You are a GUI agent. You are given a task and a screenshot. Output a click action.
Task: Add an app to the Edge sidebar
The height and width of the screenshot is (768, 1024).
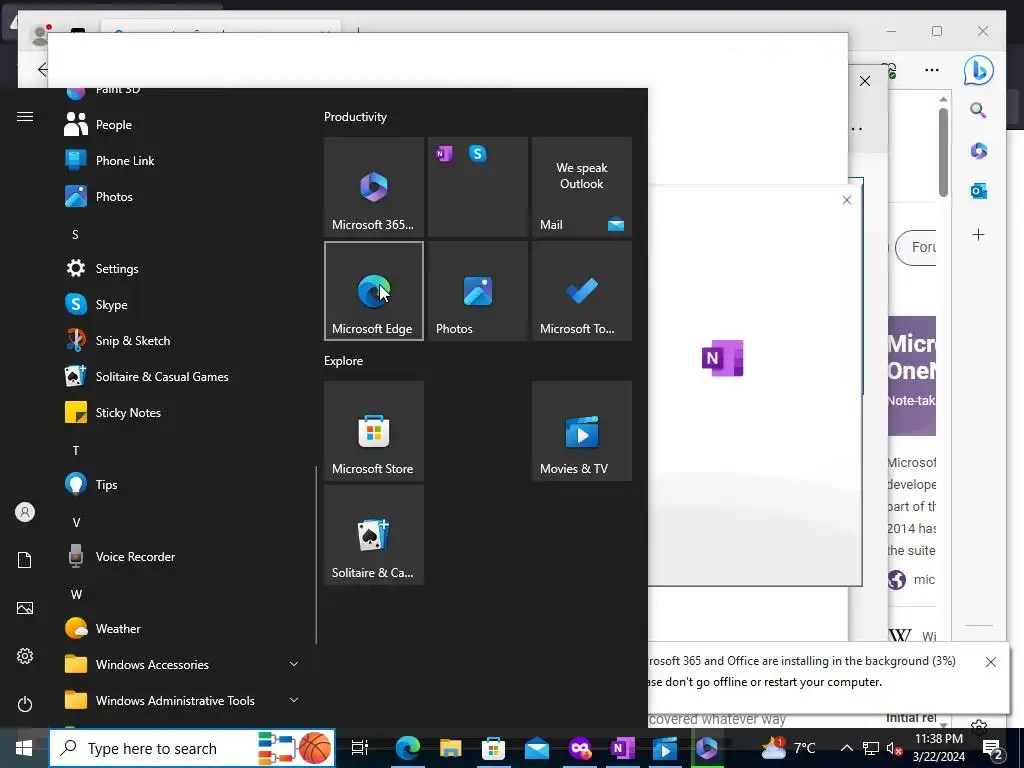(x=978, y=234)
